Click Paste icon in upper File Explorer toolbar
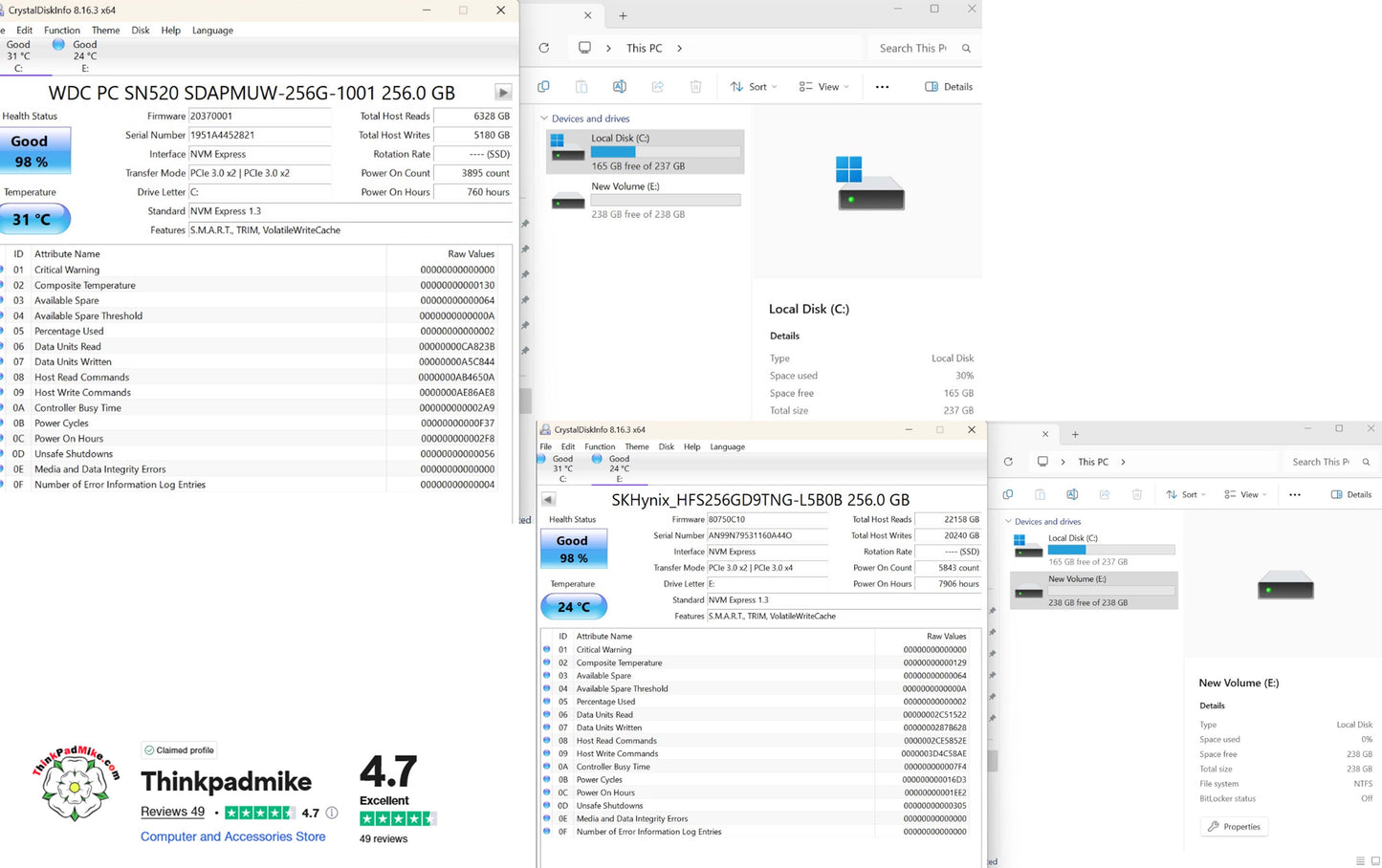 coord(581,87)
